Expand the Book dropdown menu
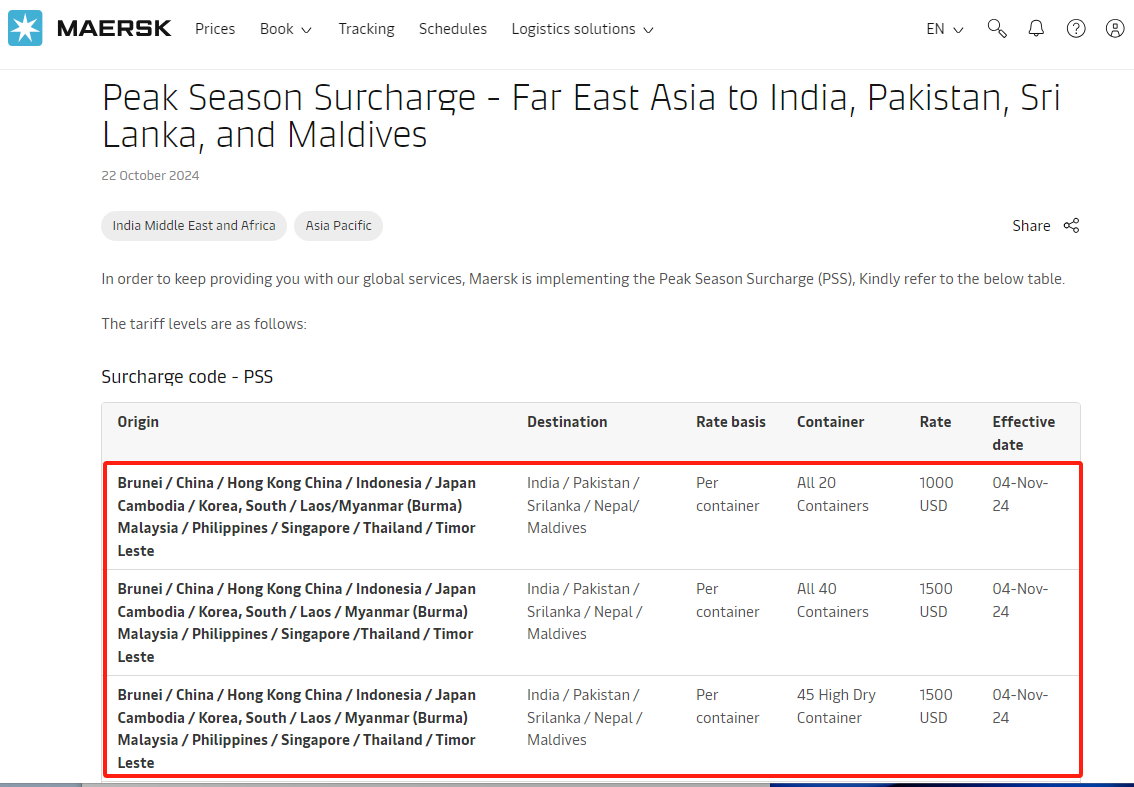The image size is (1134, 787). click(x=285, y=29)
